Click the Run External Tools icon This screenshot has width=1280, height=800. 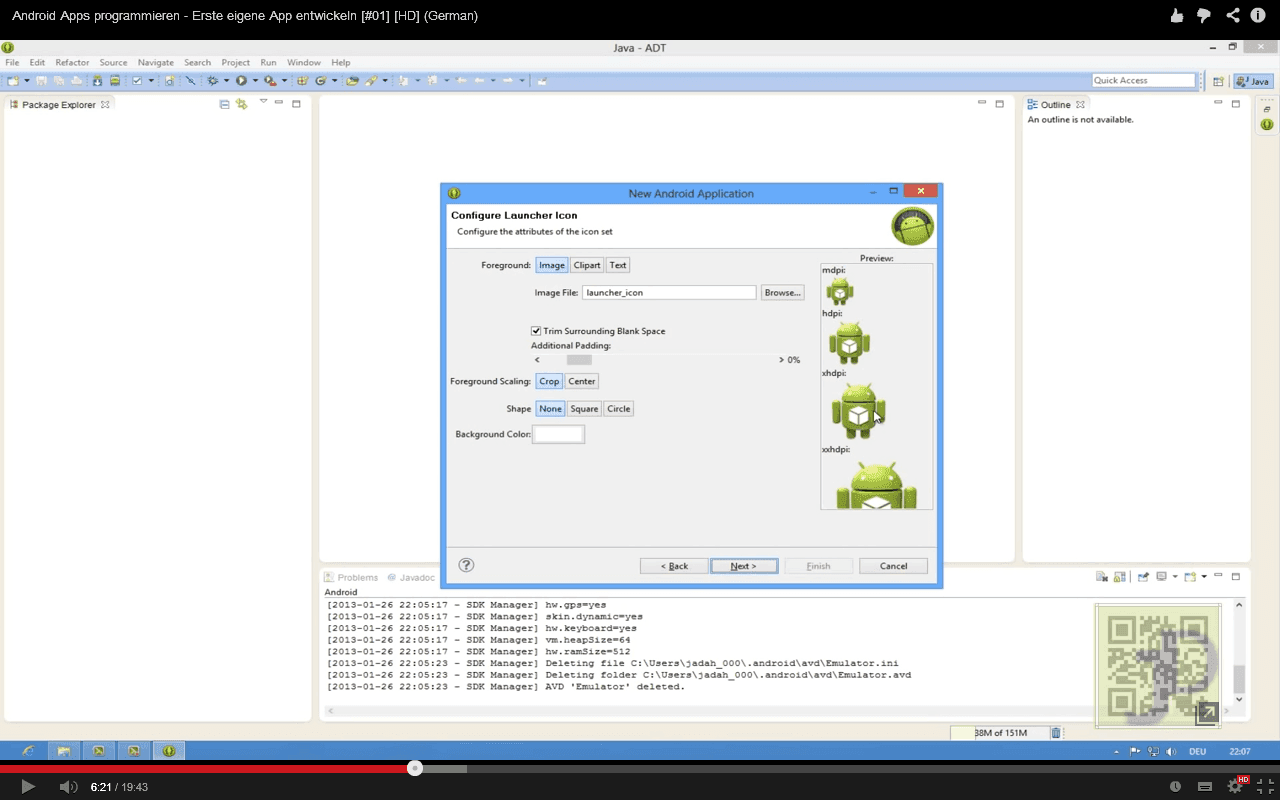(270, 80)
